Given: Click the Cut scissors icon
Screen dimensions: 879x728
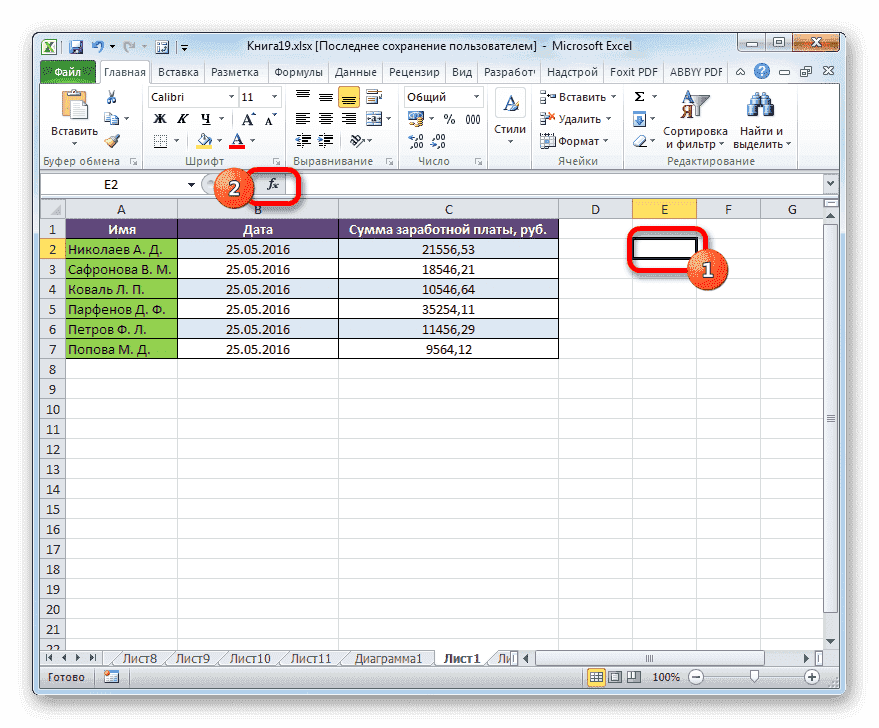Looking at the screenshot, I should 112,97.
